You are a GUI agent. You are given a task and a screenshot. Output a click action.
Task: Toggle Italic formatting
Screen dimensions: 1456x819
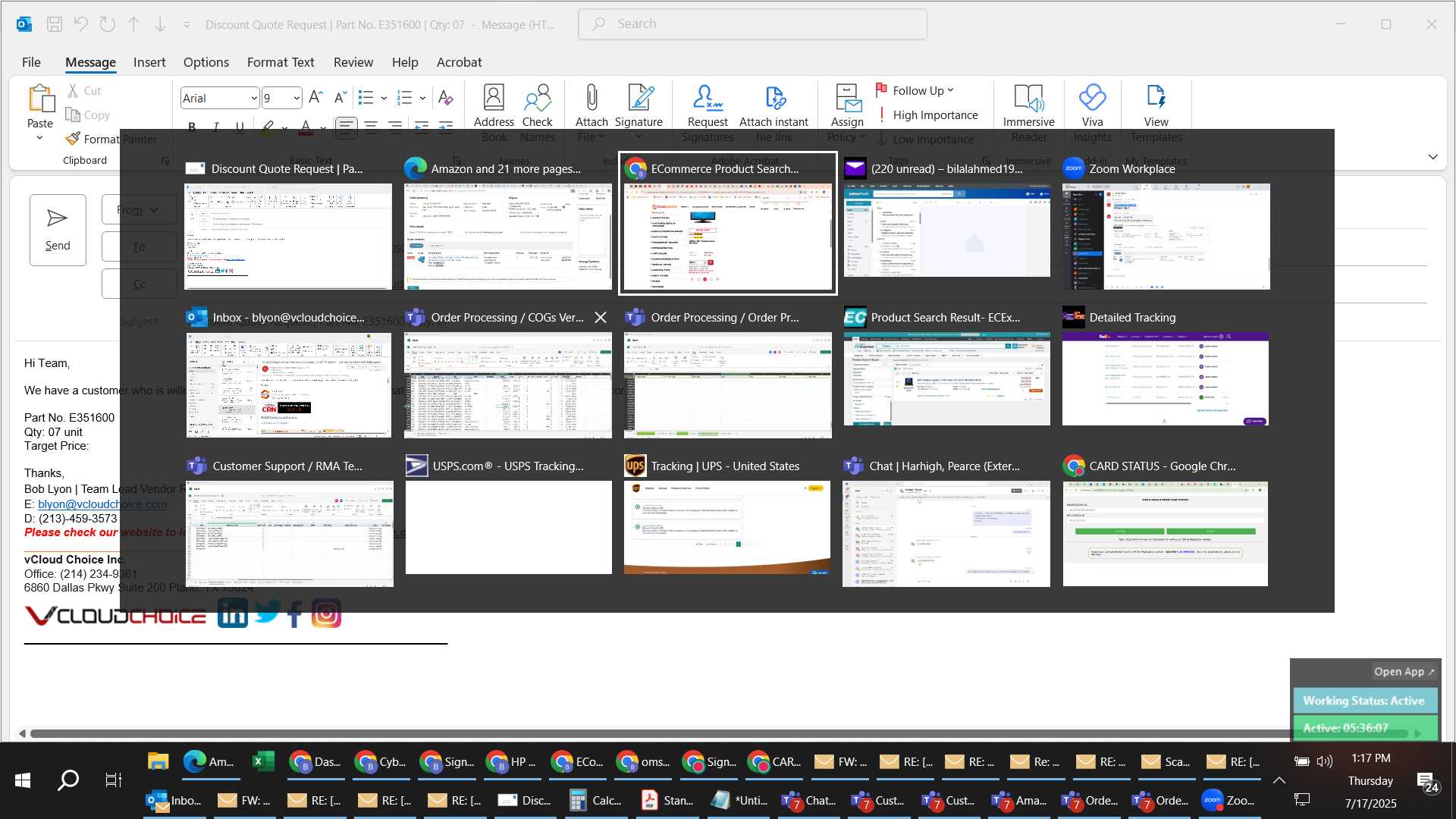tap(216, 127)
